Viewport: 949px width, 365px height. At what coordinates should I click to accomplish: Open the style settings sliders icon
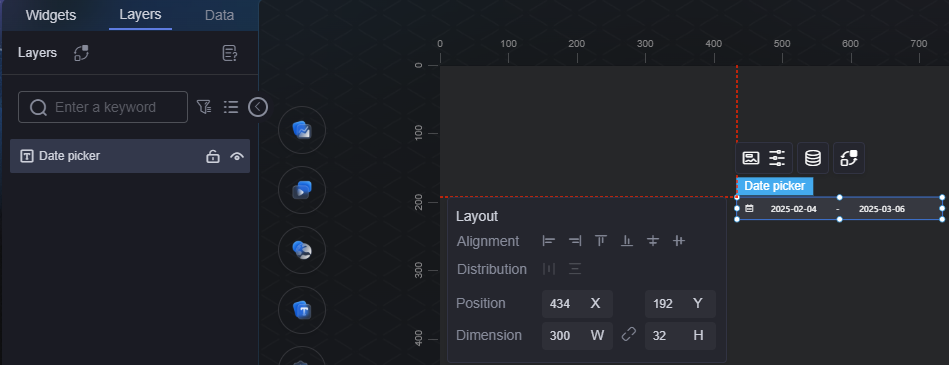click(777, 159)
